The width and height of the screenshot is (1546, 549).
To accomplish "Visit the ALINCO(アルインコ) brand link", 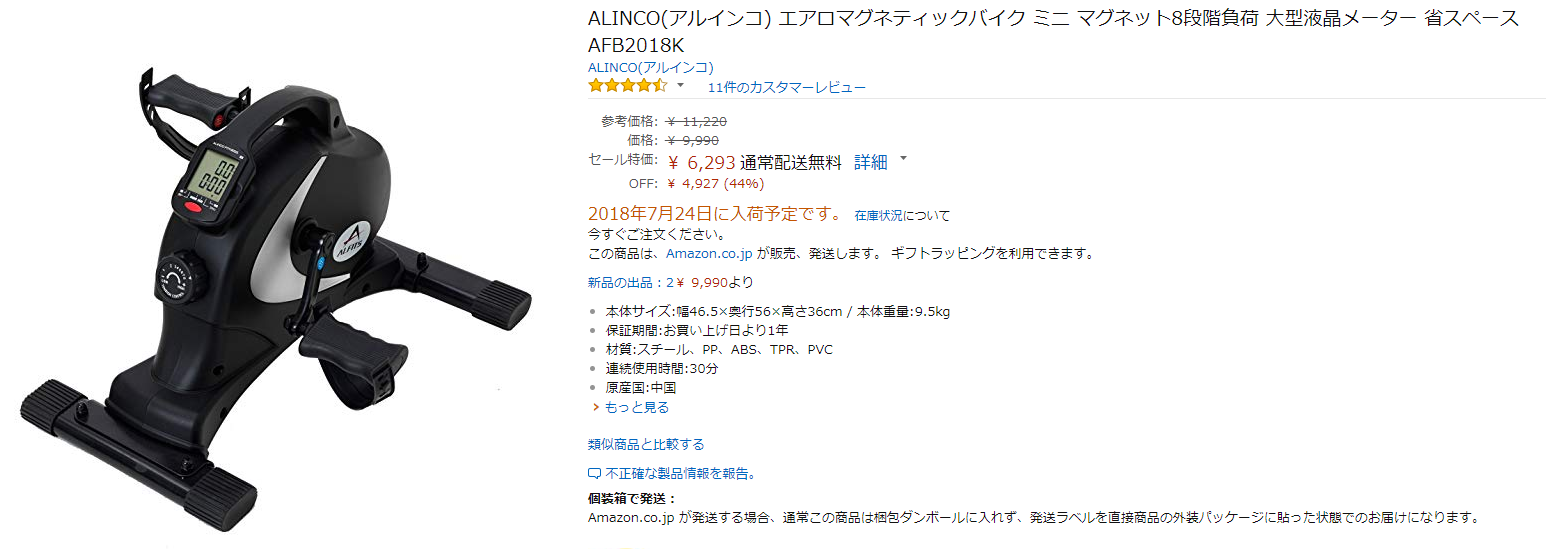I will [650, 67].
